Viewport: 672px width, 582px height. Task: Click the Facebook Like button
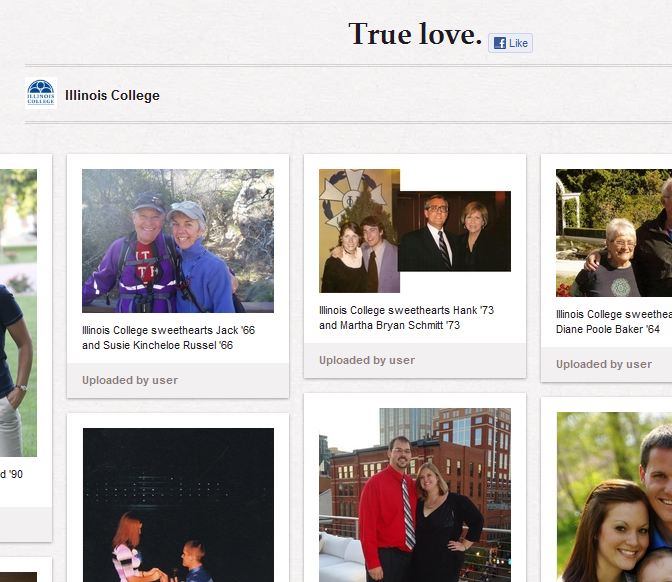(x=510, y=43)
